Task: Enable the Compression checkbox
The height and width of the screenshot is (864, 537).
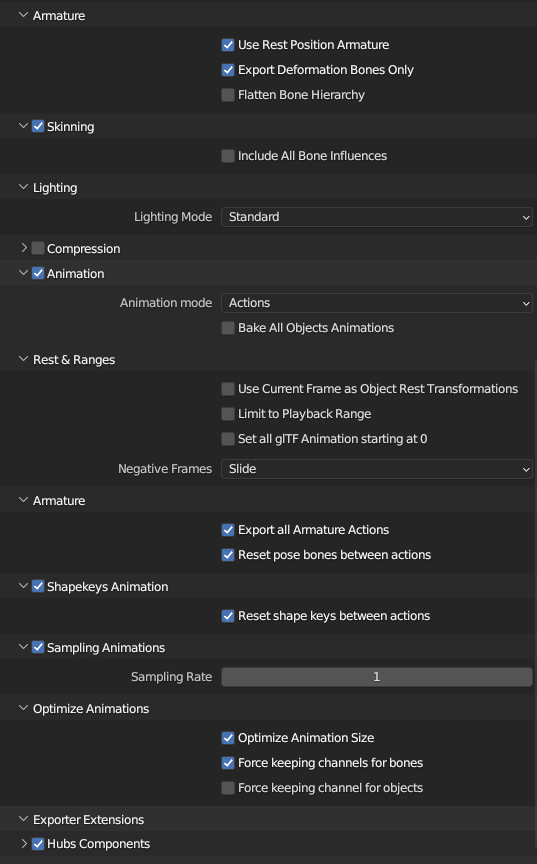Action: pos(38,248)
